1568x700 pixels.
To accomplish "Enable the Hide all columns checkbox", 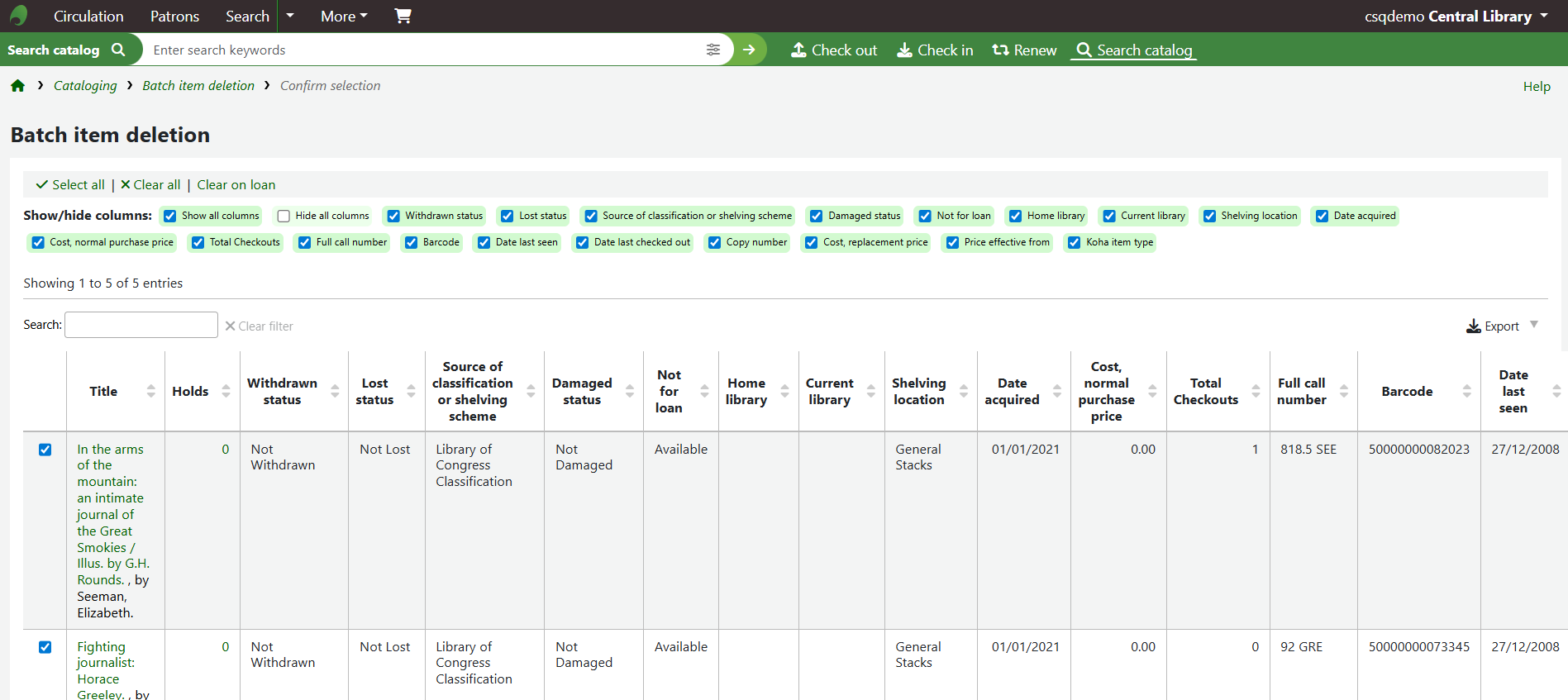I will point(284,216).
